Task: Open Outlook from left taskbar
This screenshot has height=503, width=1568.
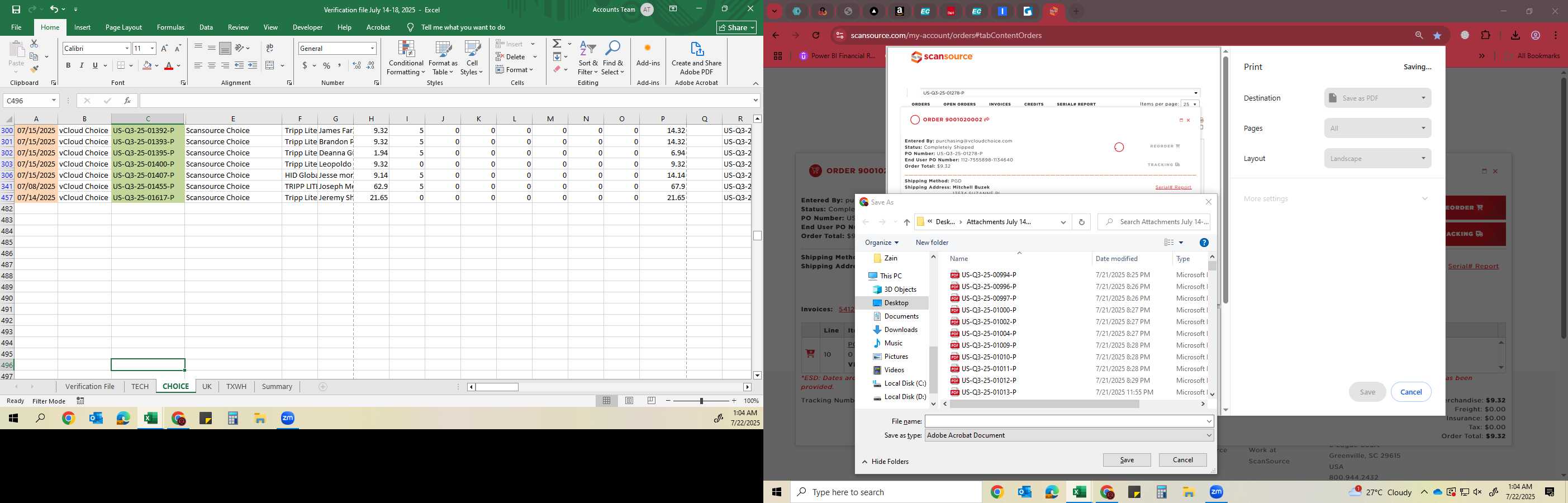Action: tap(96, 419)
